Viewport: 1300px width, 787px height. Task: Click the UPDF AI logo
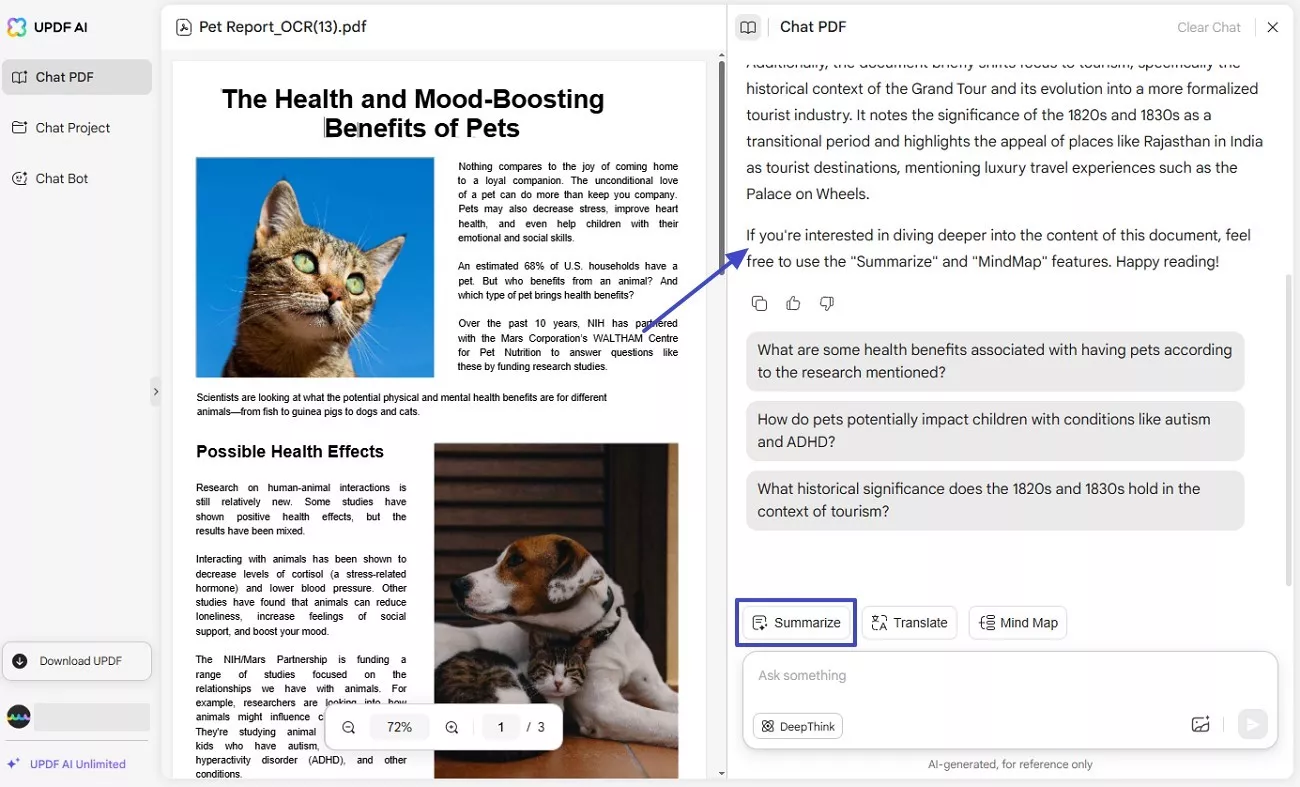click(47, 27)
